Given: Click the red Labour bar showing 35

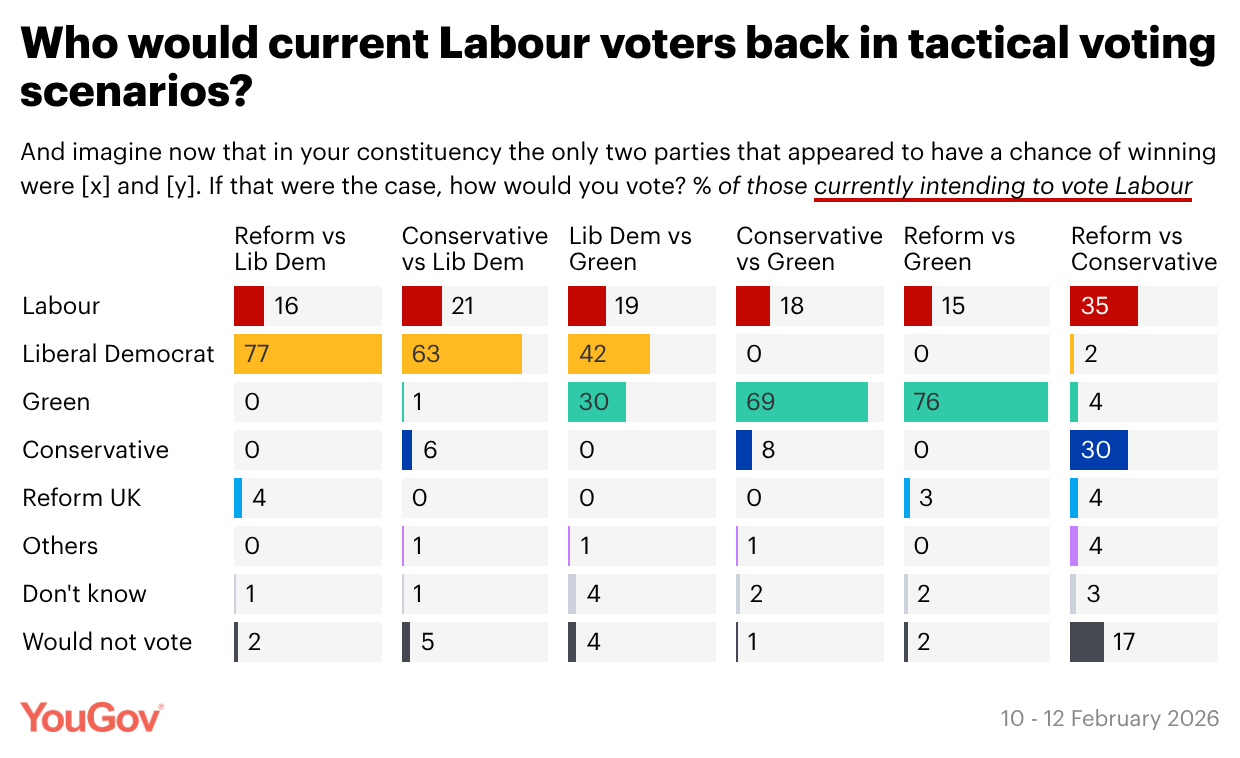Looking at the screenshot, I should [x=1104, y=306].
